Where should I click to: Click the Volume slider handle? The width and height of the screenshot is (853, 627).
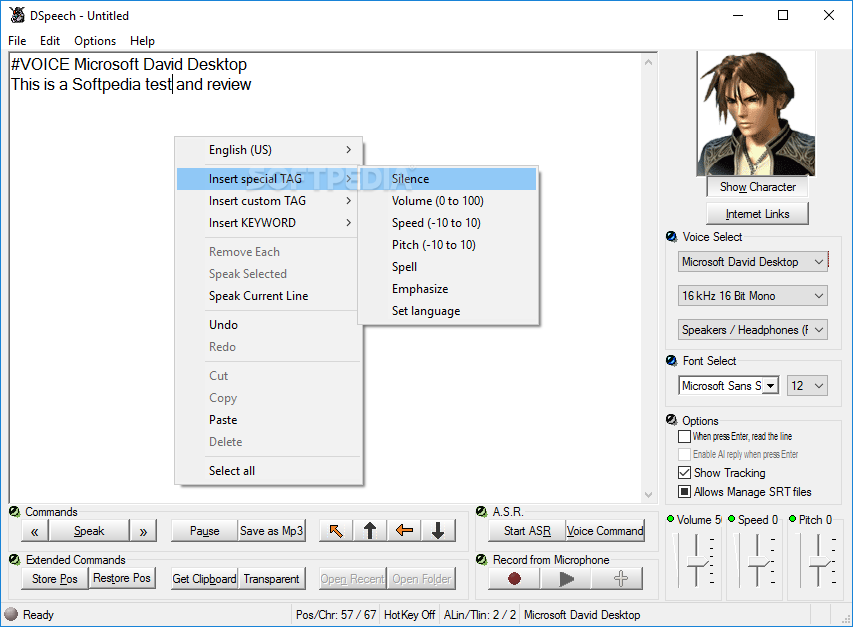pos(696,563)
